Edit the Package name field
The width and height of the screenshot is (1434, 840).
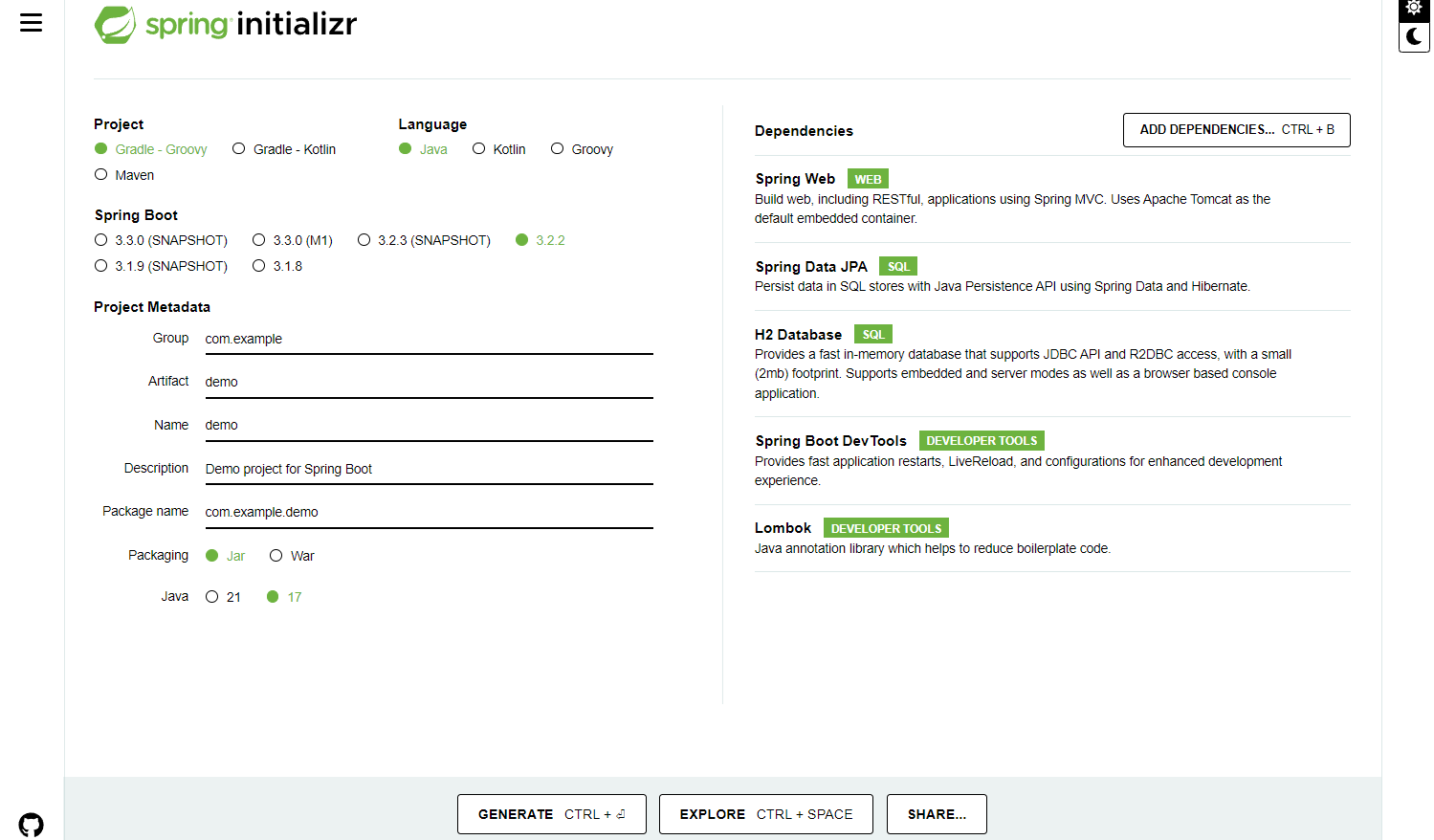[429, 512]
